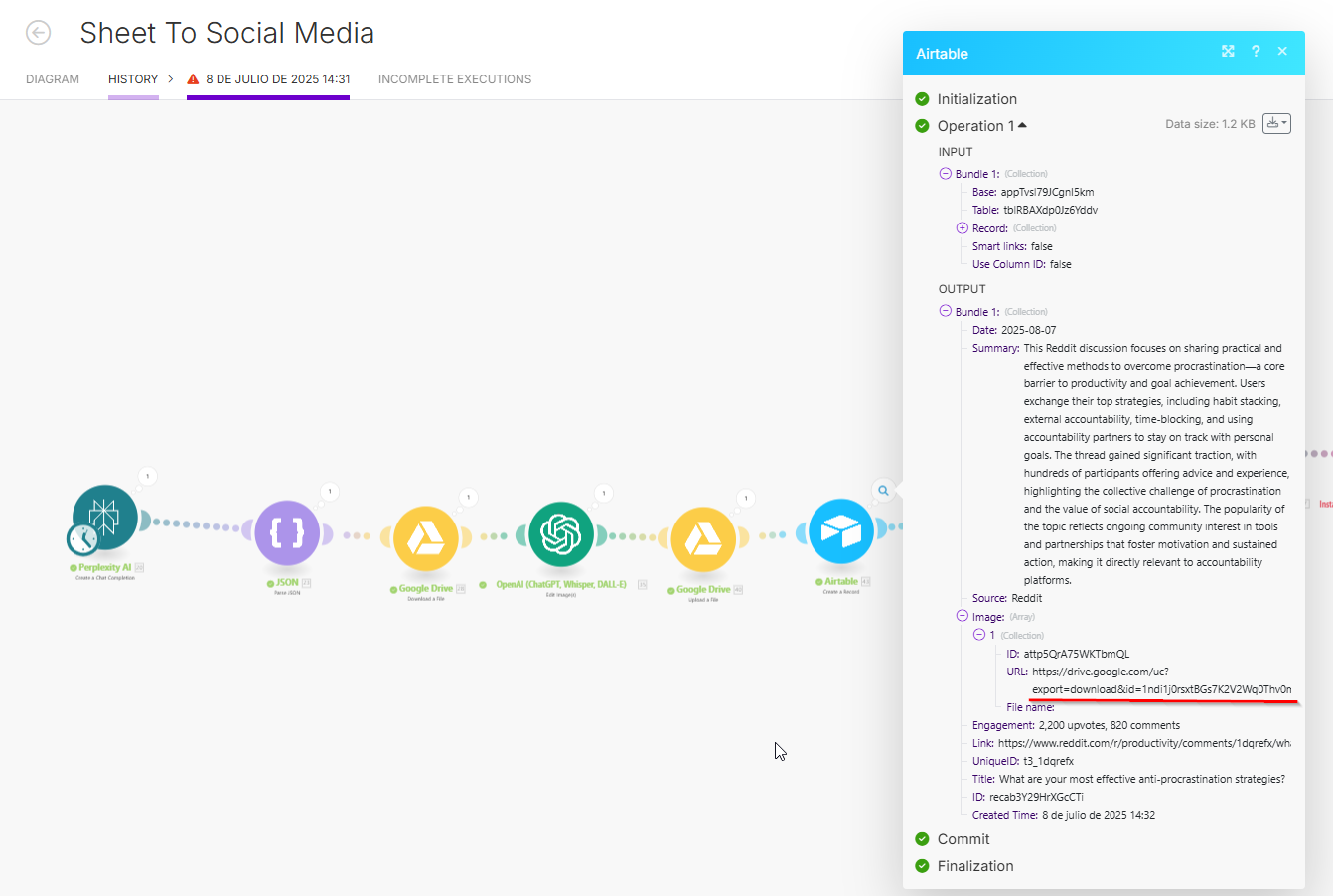The image size is (1333, 896).
Task: Expand the Airtable panel to full screen
Action: (x=1228, y=52)
